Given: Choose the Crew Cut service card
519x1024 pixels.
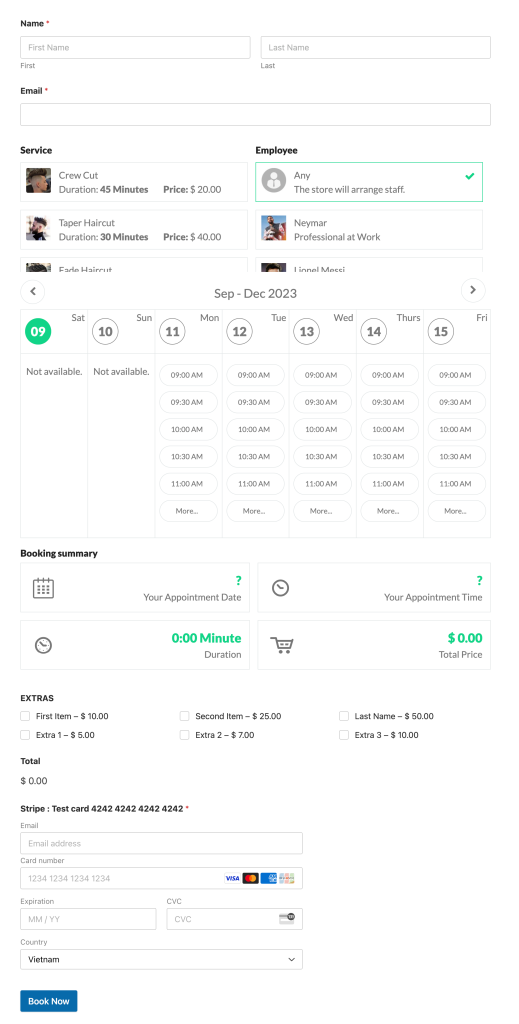Looking at the screenshot, I should pos(134,182).
